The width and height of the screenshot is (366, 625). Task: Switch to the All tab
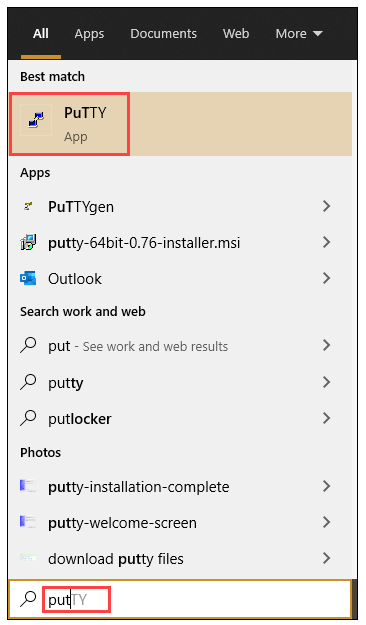coord(41,33)
